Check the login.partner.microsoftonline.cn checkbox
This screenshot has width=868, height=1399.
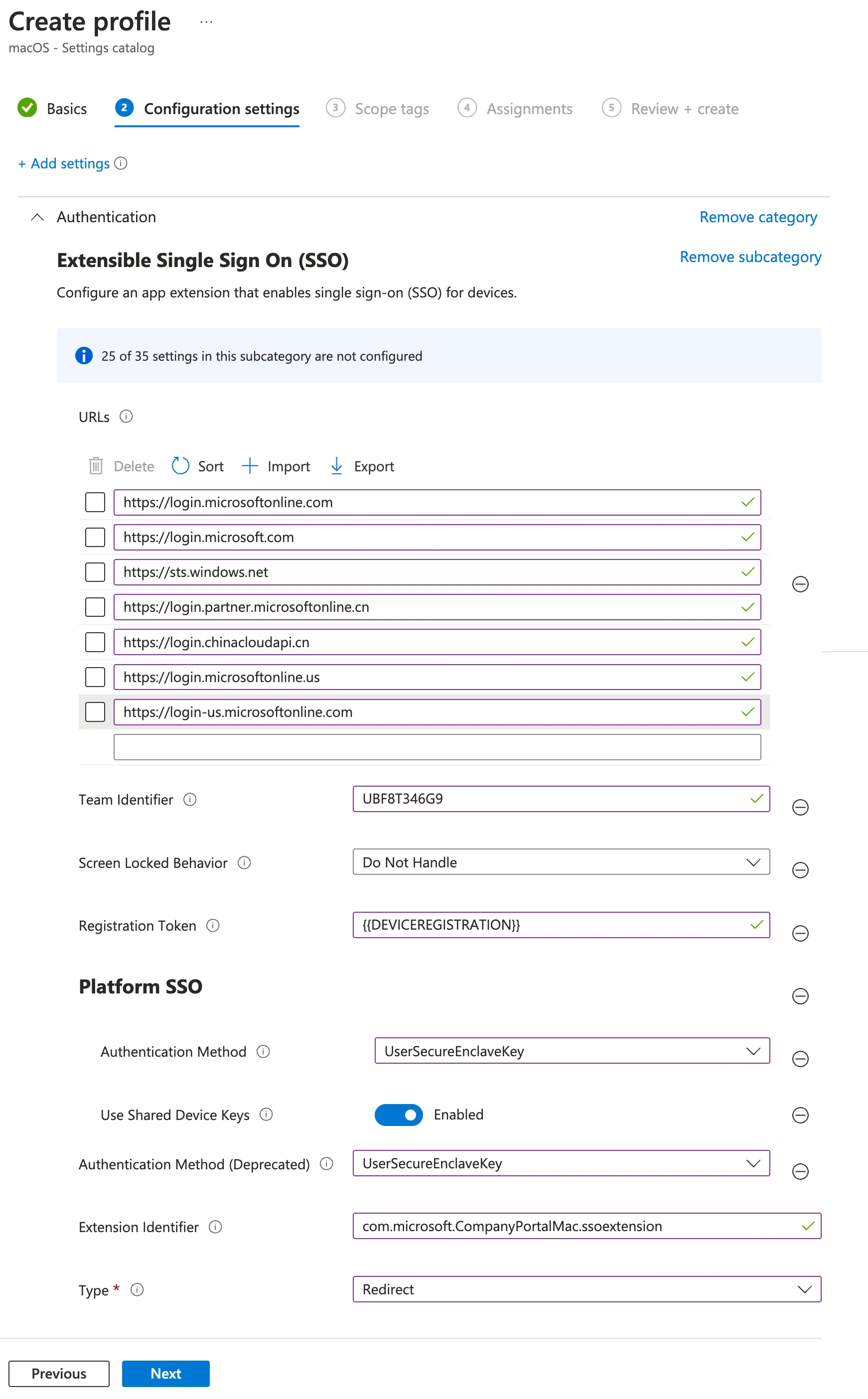pyautogui.click(x=95, y=607)
